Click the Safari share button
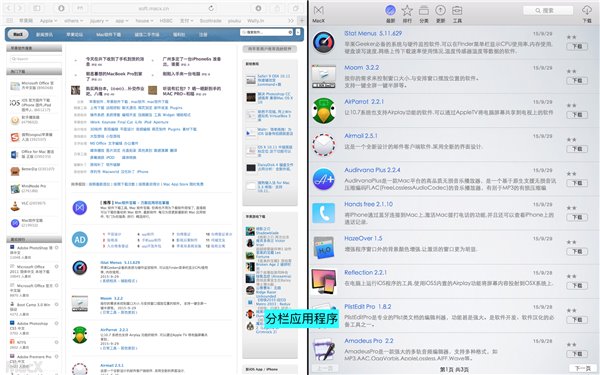The width and height of the screenshot is (600, 375). pyautogui.click(x=277, y=8)
